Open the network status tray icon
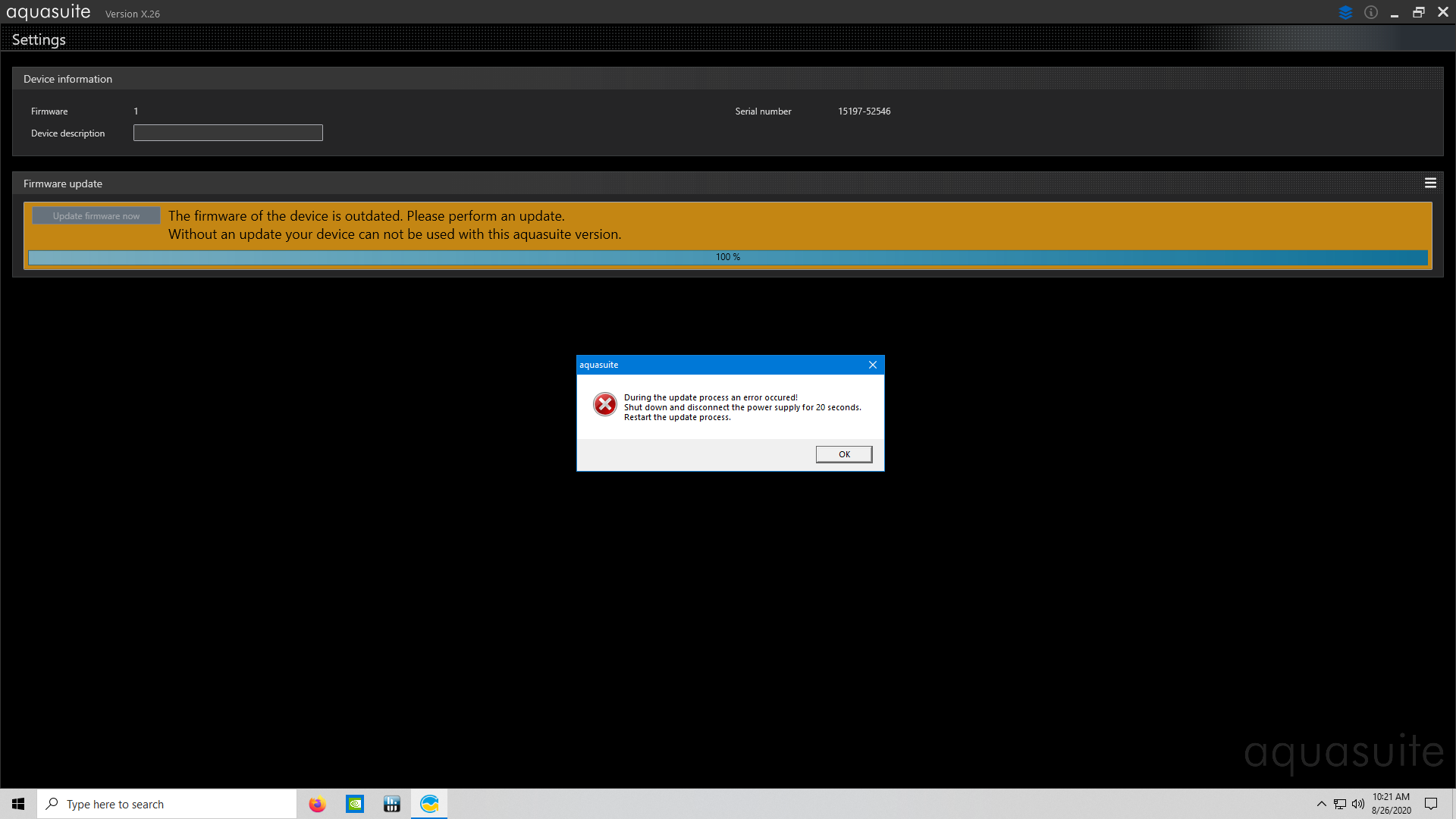 1340,804
